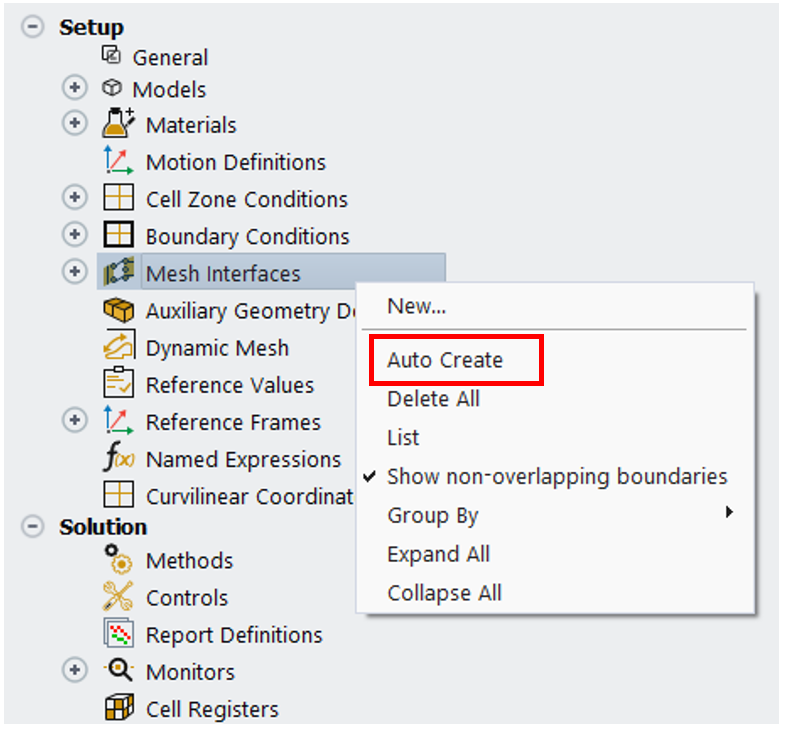The image size is (785, 730).
Task: Collapse the Setup tree section
Action: pyautogui.click(x=34, y=27)
